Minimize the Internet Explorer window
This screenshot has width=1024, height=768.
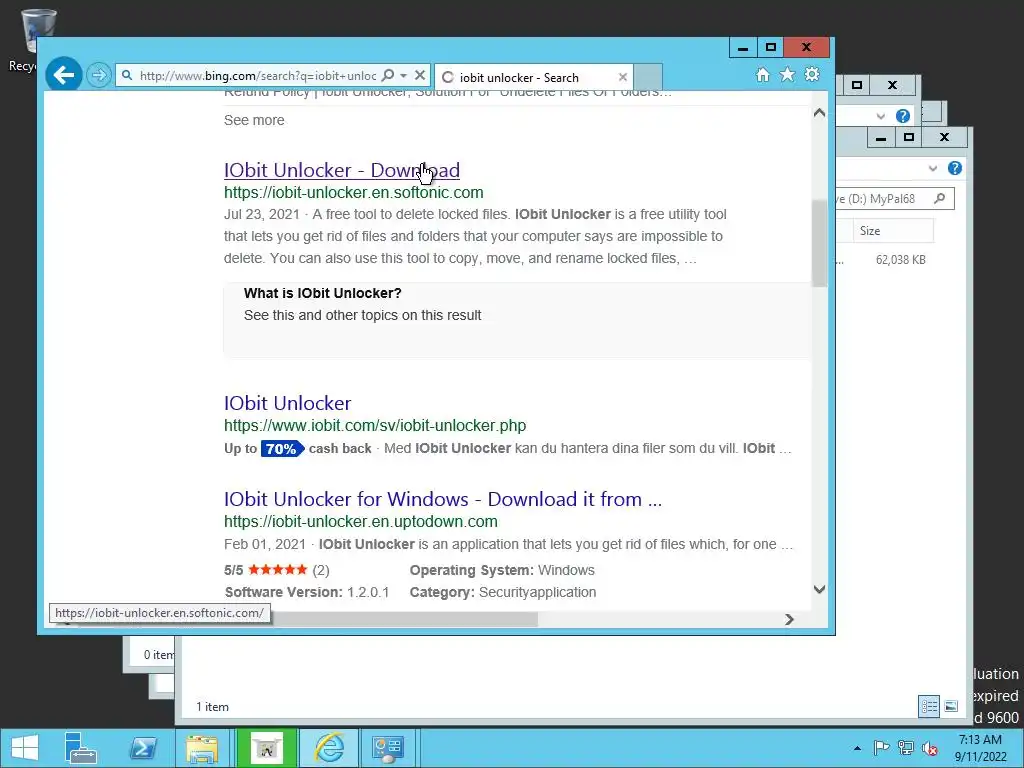[743, 48]
